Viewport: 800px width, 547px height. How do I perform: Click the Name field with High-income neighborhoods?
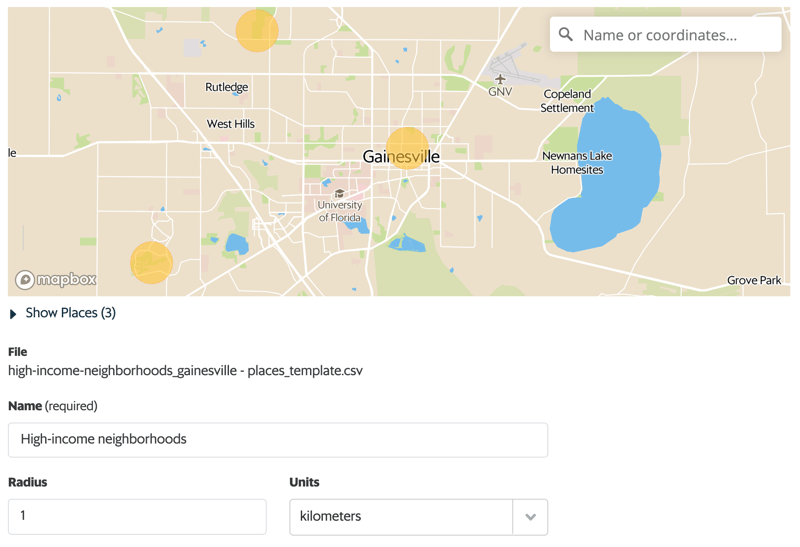click(x=278, y=440)
